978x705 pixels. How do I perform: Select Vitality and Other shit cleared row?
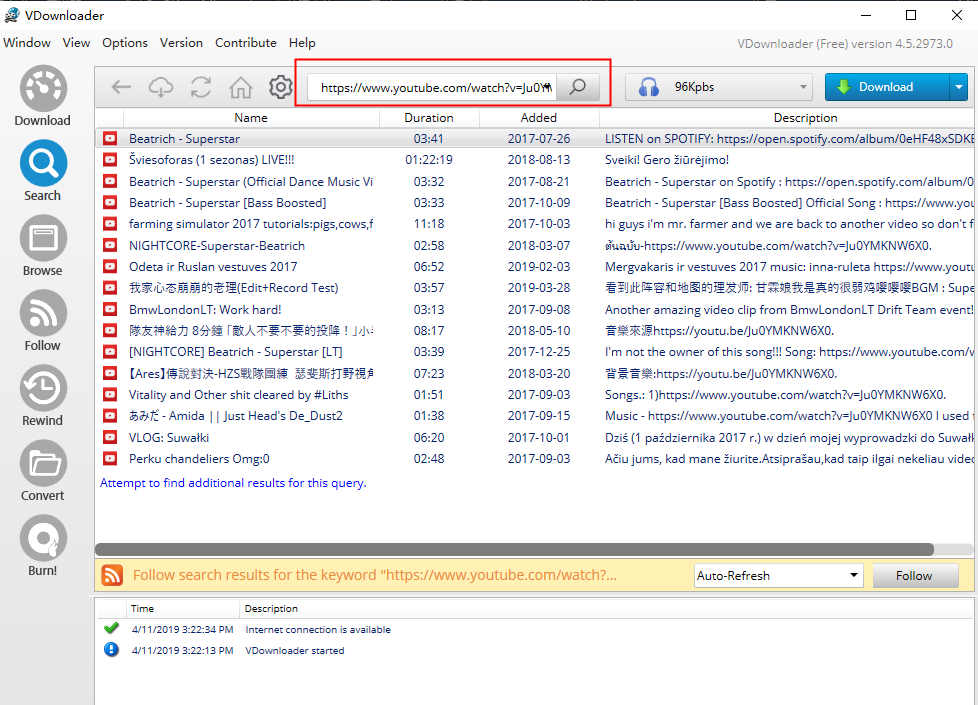[535, 394]
